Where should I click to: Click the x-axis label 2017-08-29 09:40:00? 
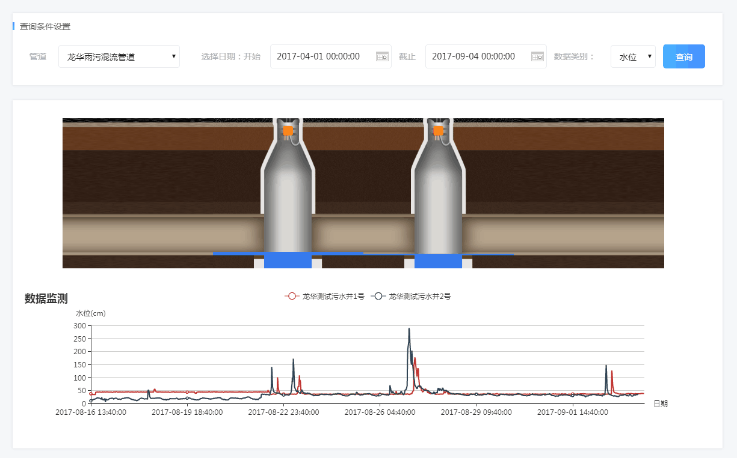pos(476,412)
